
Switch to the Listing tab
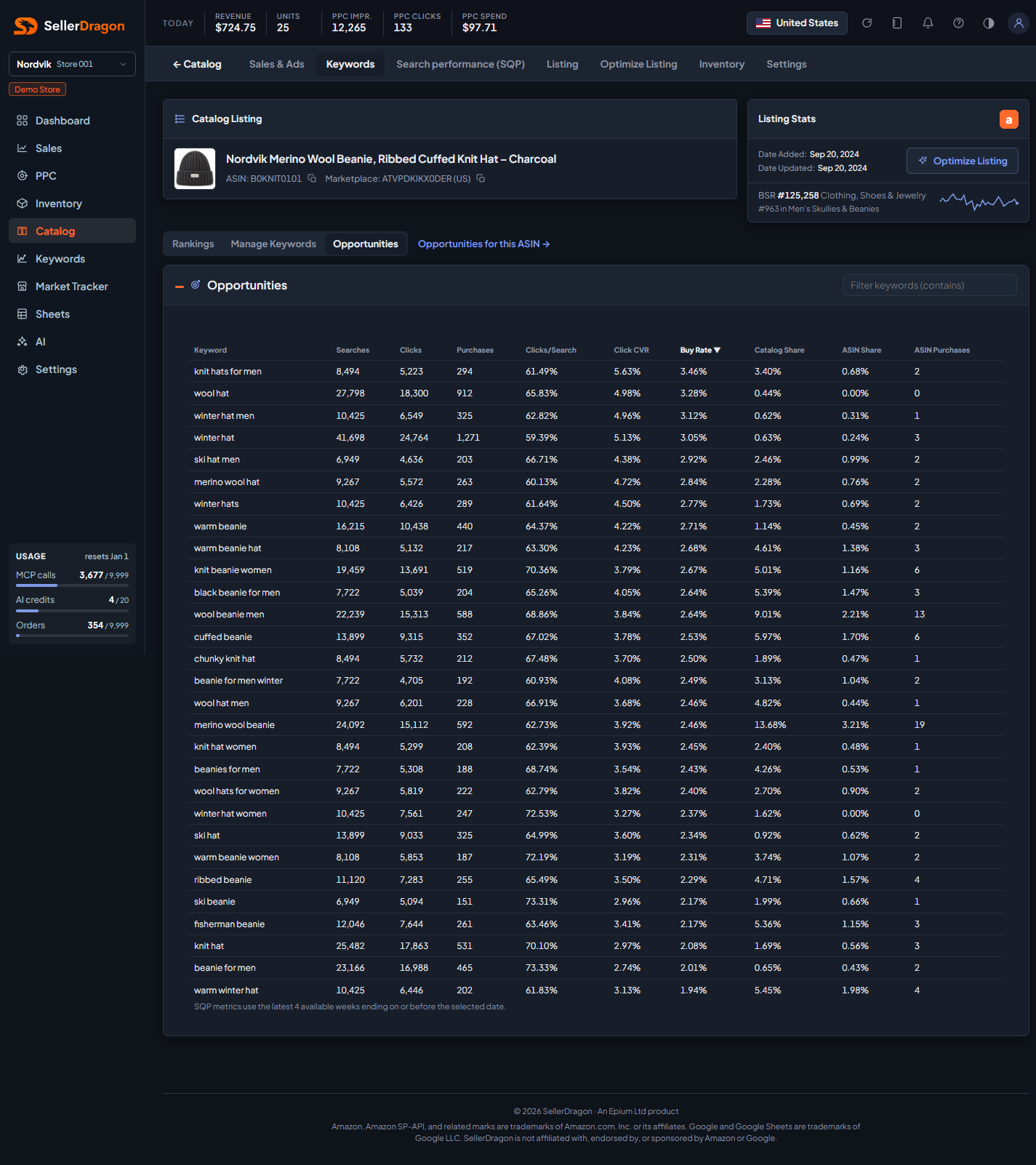563,64
